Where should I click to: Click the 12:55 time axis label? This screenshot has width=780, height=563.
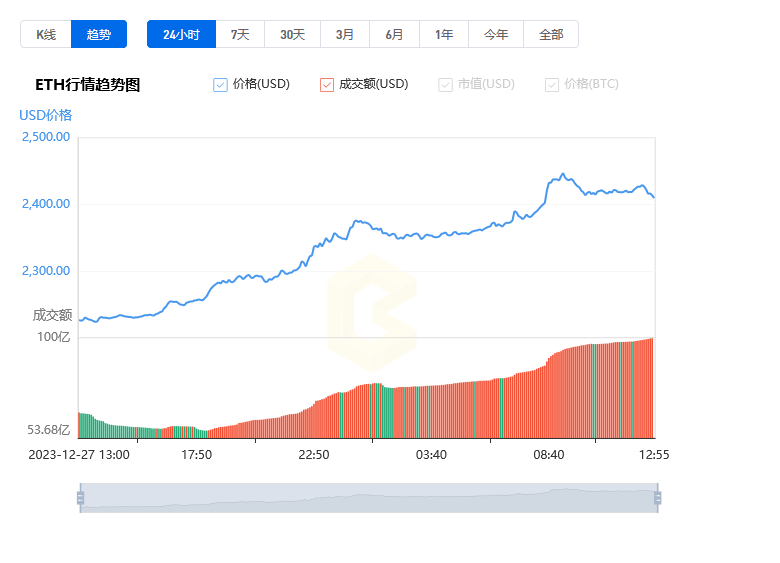point(654,455)
